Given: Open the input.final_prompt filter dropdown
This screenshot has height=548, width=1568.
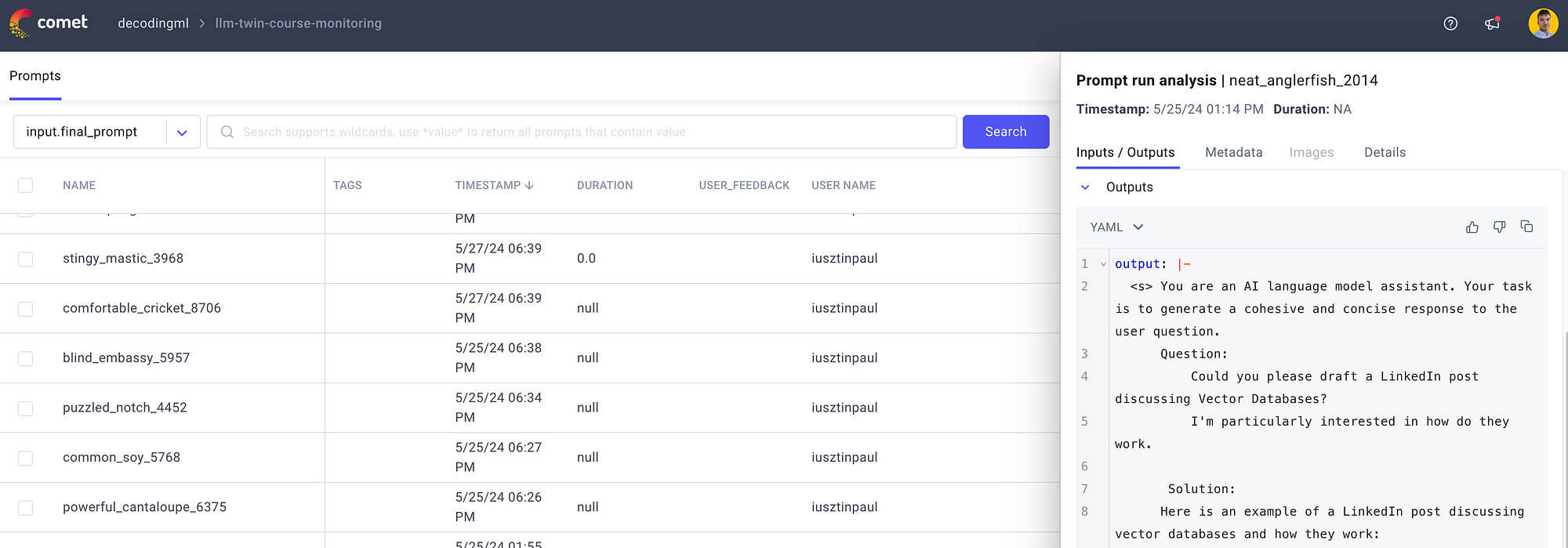Looking at the screenshot, I should click(x=181, y=132).
